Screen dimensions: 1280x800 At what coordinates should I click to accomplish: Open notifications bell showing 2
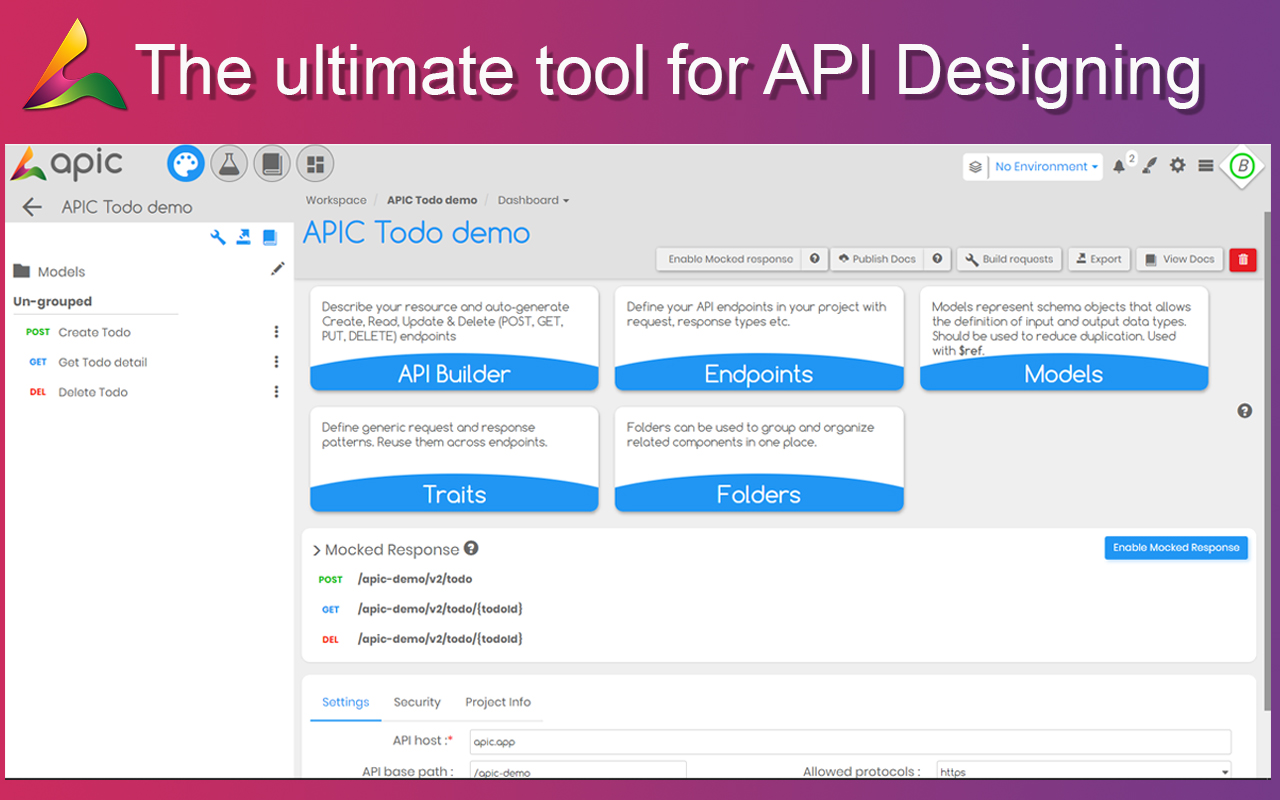click(1120, 166)
